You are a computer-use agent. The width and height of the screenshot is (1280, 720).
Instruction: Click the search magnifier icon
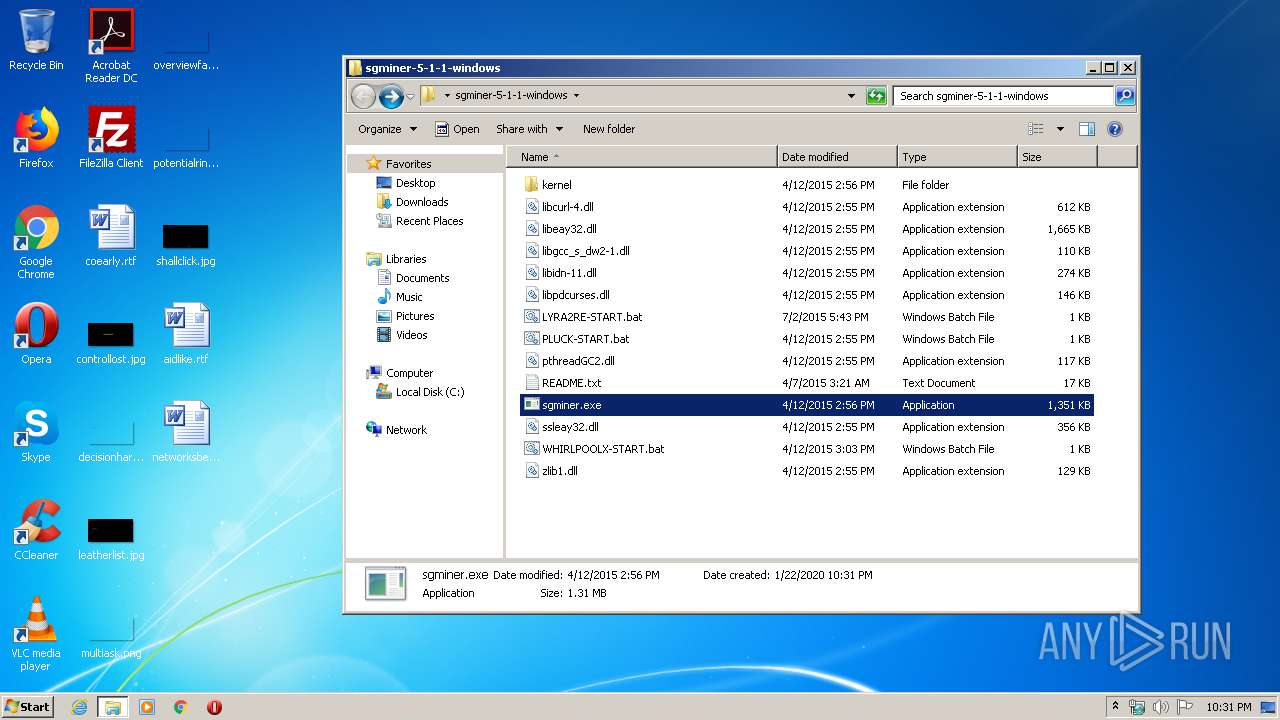1125,96
